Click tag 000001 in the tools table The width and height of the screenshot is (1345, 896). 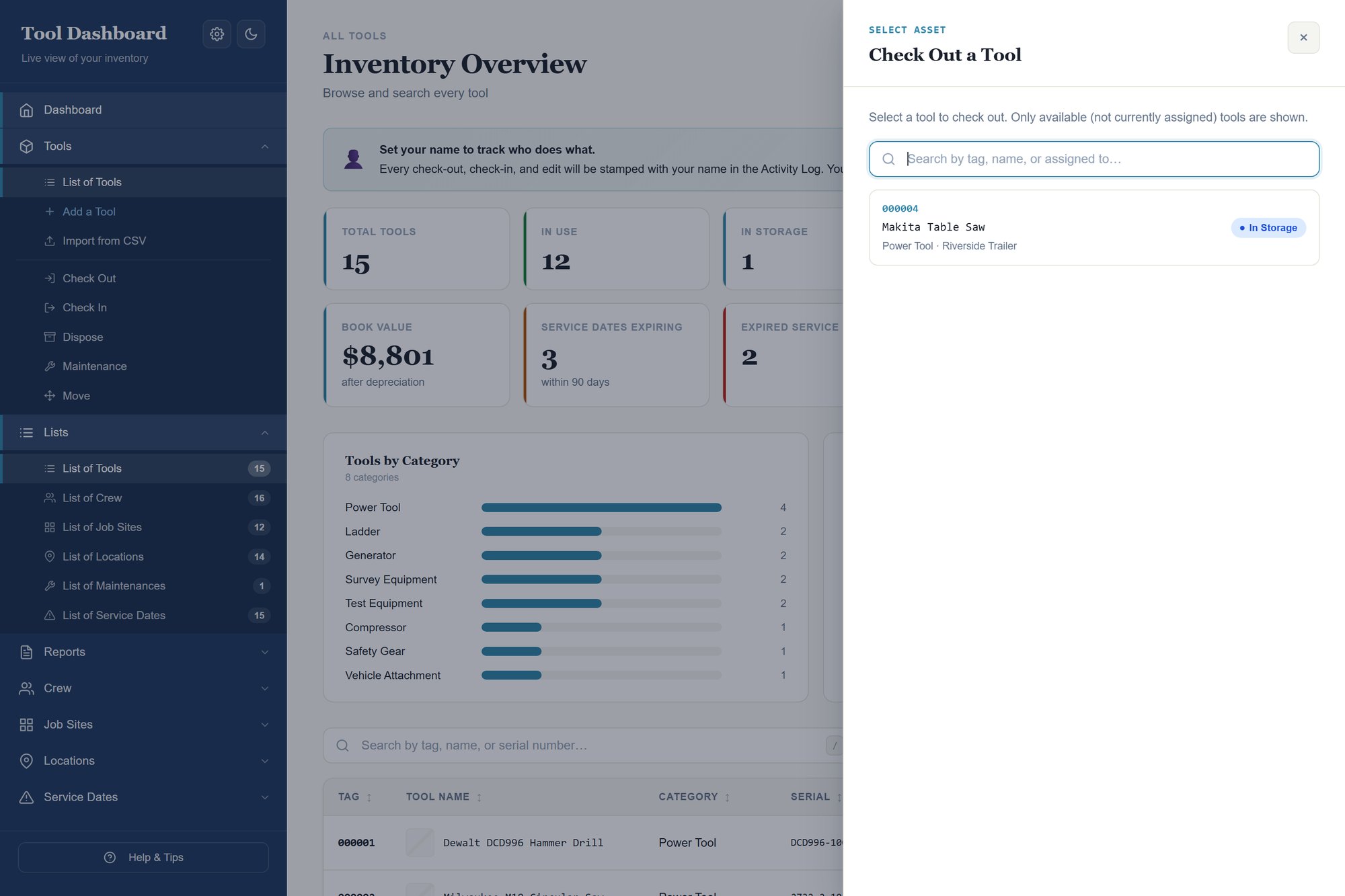pyautogui.click(x=356, y=843)
